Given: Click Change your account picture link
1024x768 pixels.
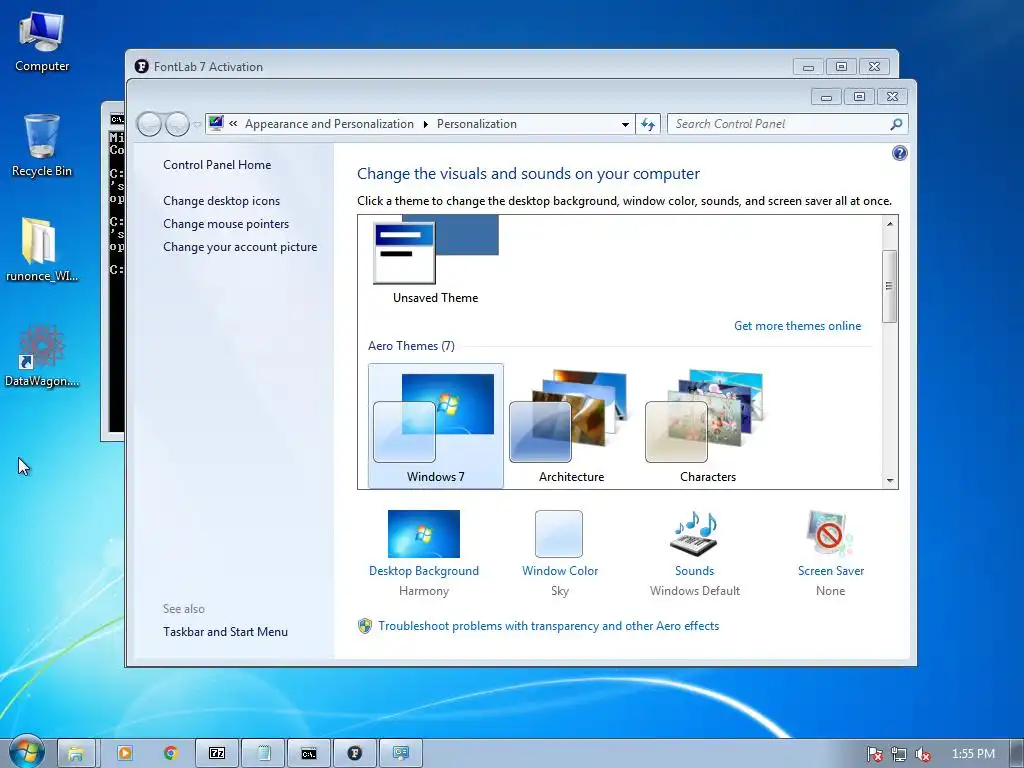Looking at the screenshot, I should [240, 247].
